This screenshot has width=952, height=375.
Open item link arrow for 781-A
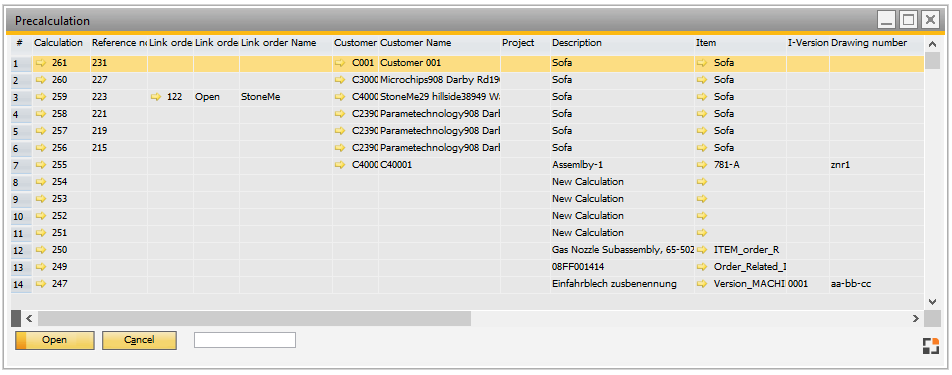click(x=702, y=164)
